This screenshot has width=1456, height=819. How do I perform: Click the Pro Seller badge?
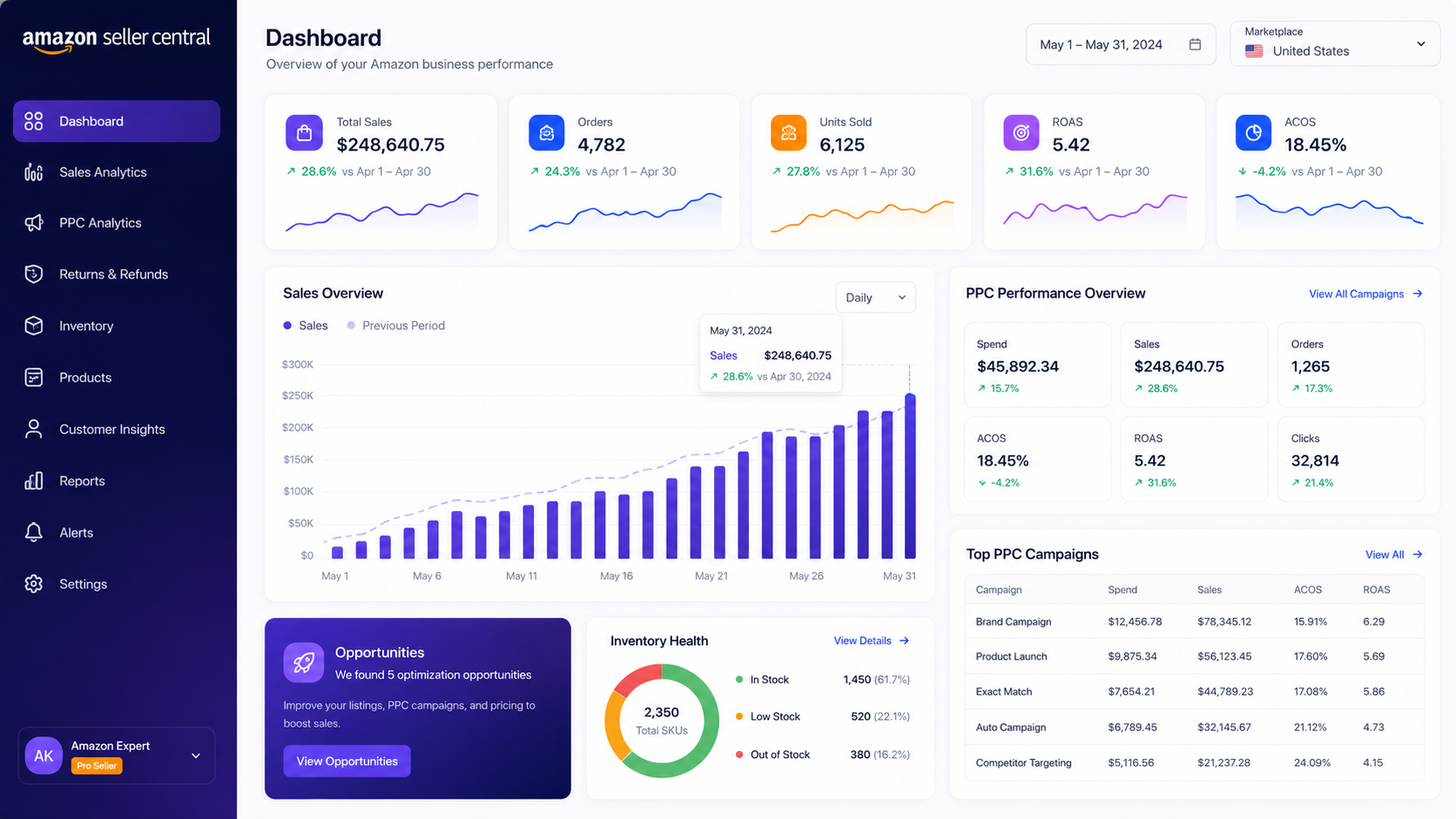97,766
